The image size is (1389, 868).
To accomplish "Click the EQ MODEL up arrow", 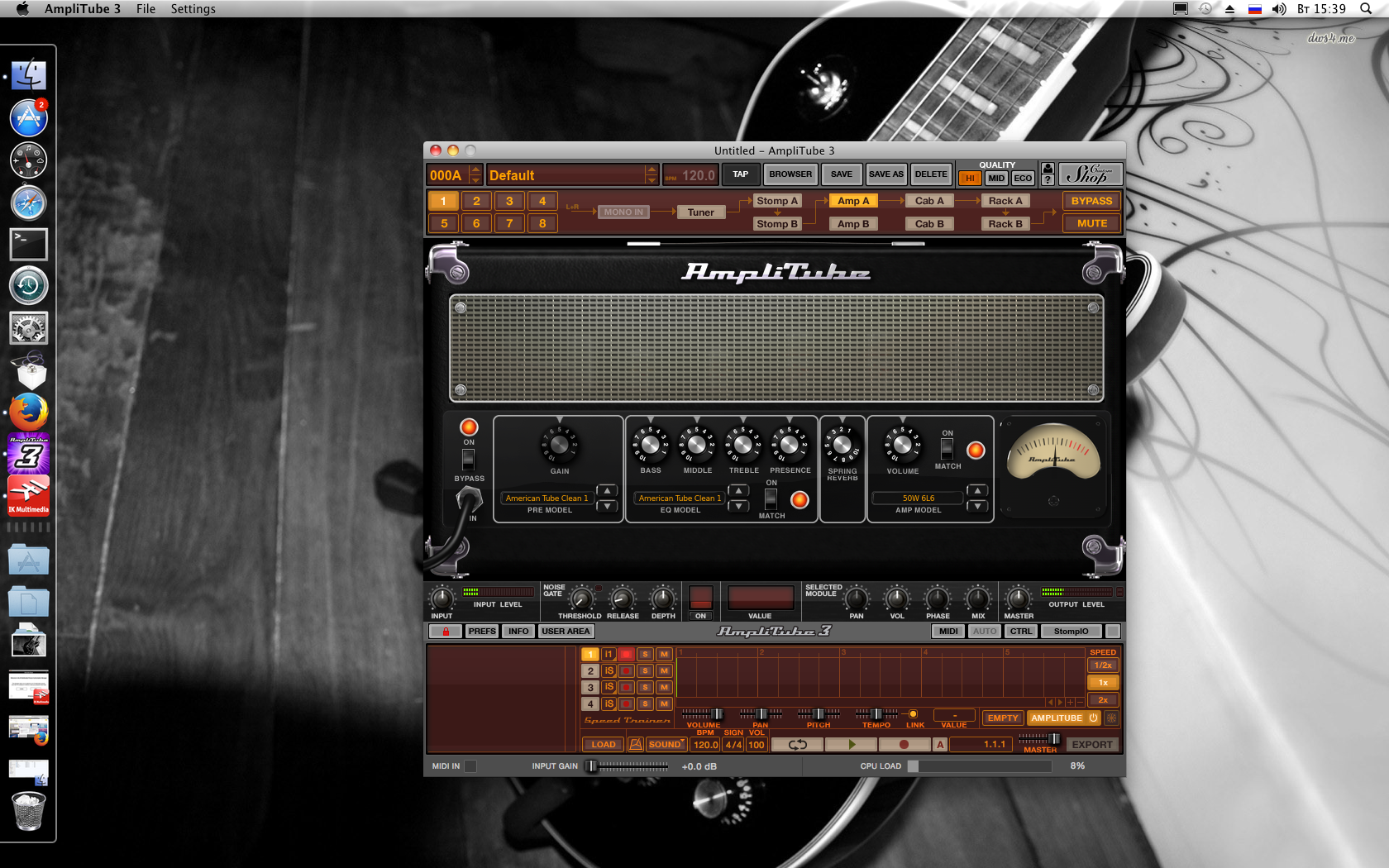I will 738,490.
